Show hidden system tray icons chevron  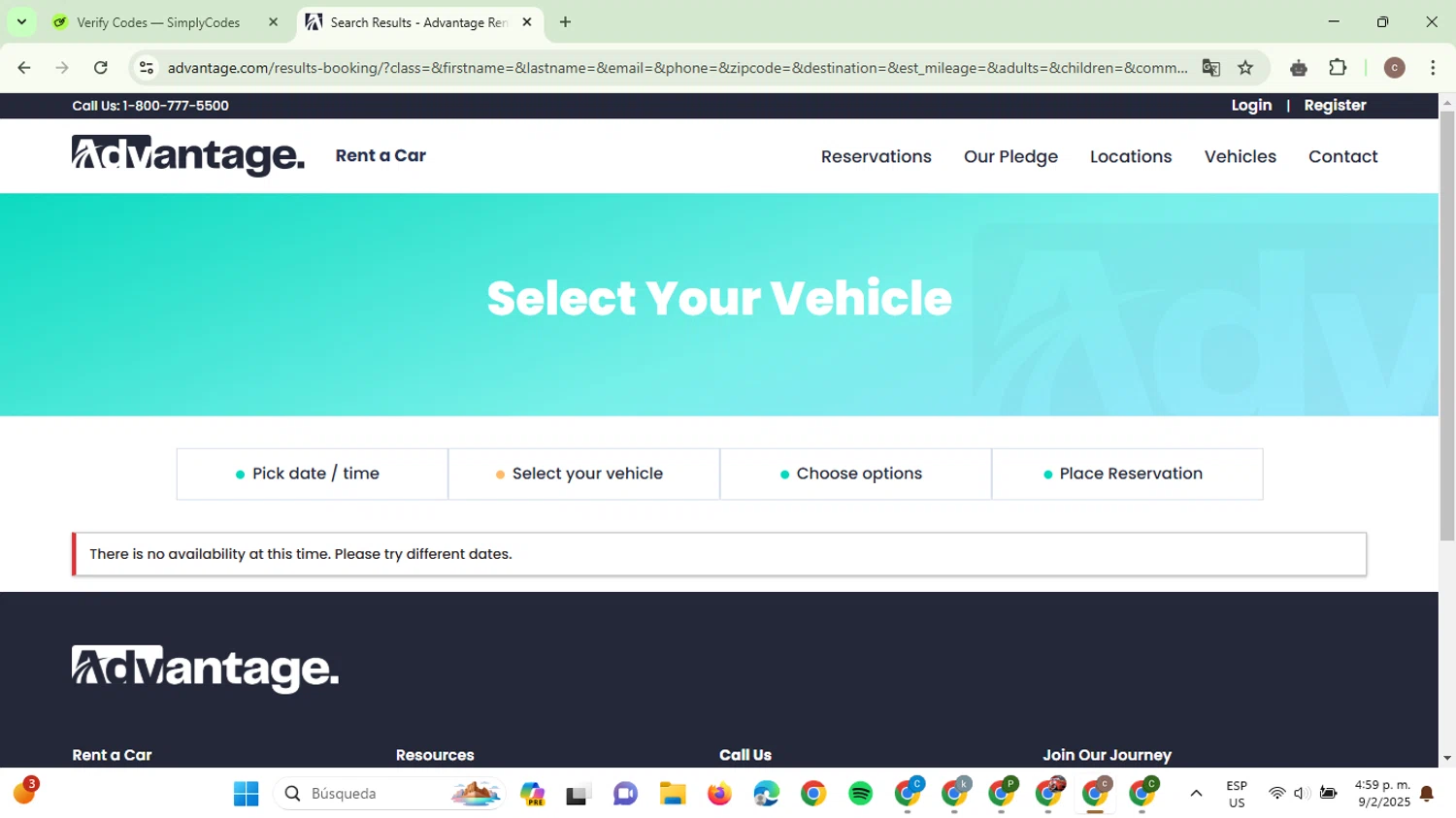[1196, 794]
